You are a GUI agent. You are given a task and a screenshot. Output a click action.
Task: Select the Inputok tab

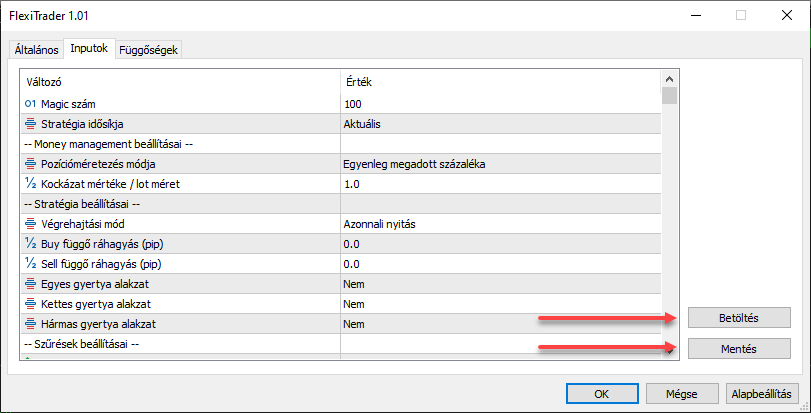(x=89, y=49)
